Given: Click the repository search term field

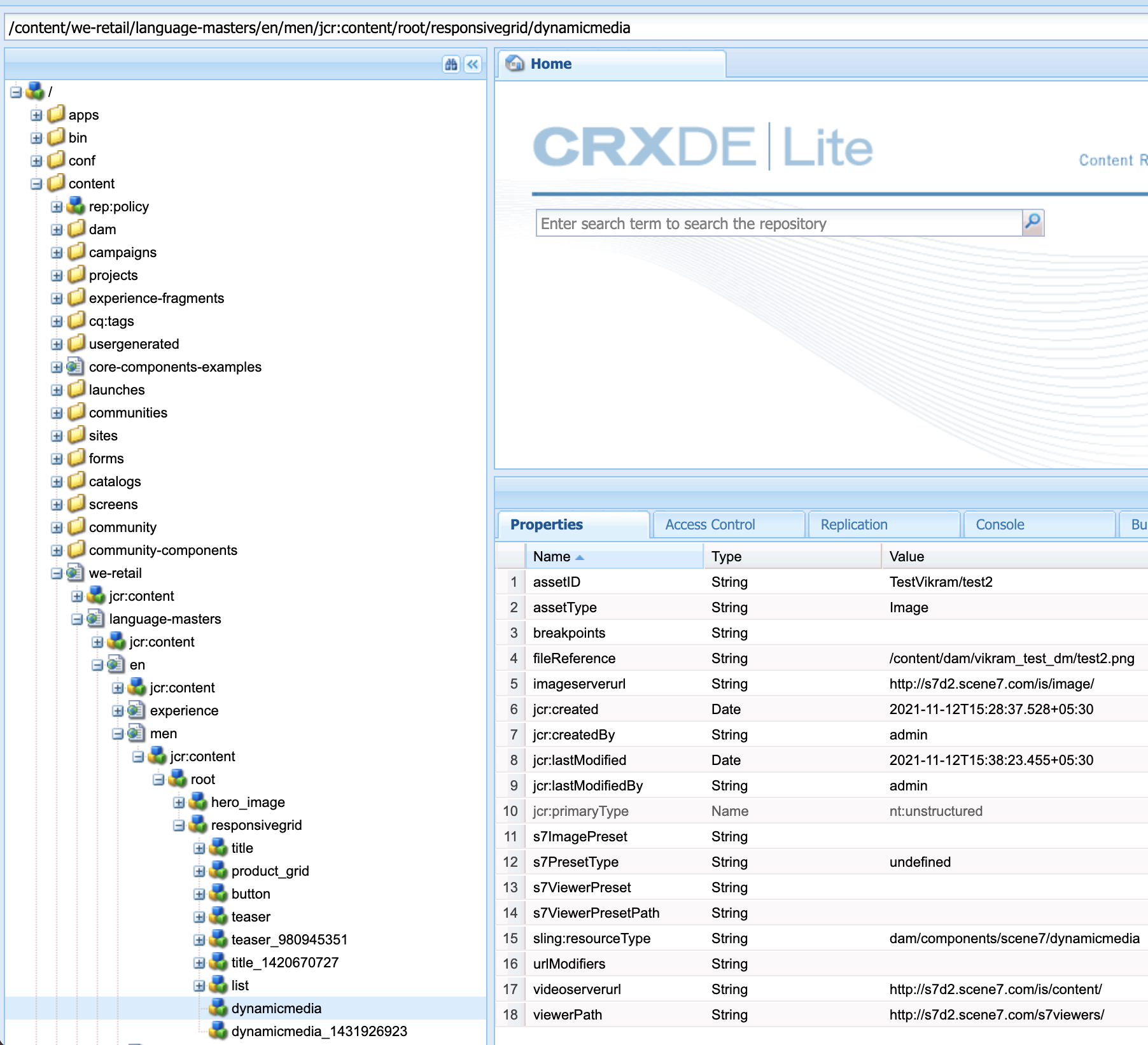Looking at the screenshot, I should point(779,223).
